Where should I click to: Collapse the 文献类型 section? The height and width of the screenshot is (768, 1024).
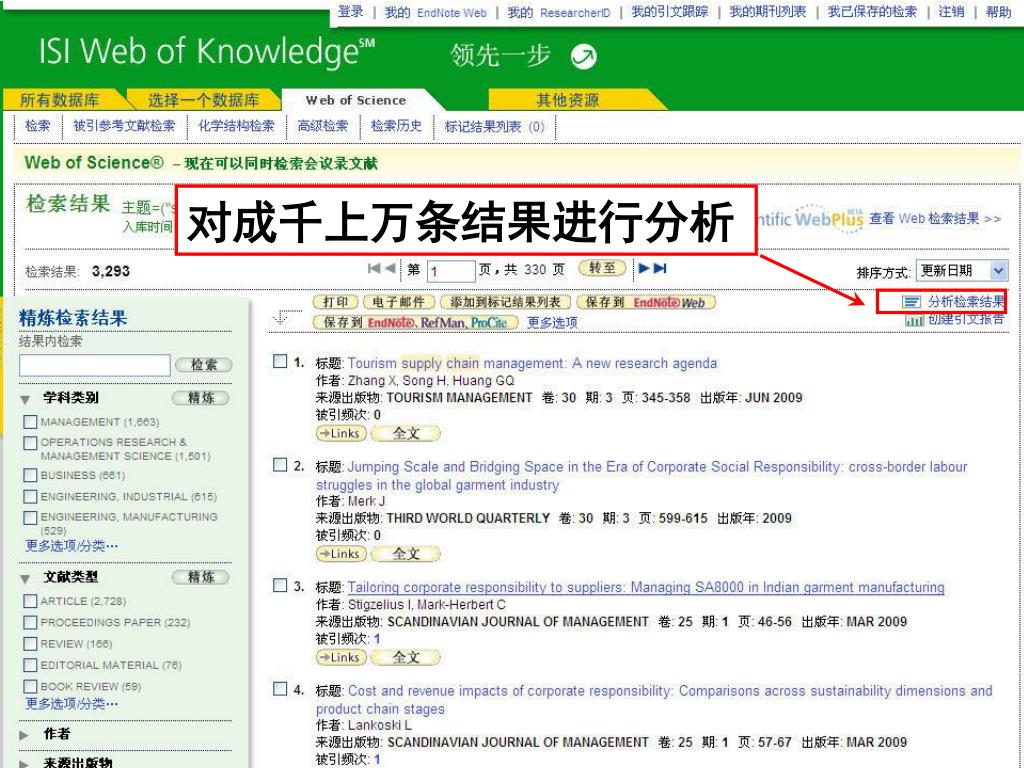click(x=25, y=579)
